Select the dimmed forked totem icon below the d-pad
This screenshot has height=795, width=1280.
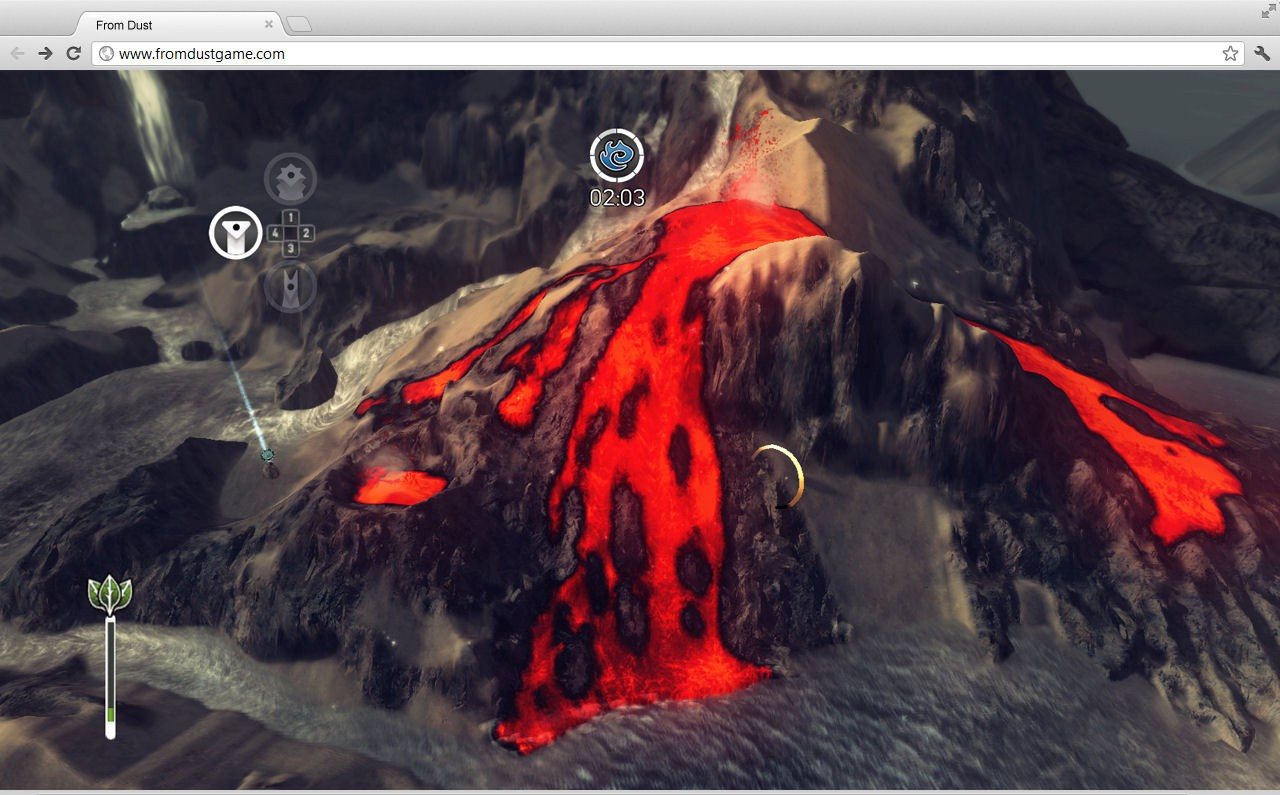[x=290, y=286]
